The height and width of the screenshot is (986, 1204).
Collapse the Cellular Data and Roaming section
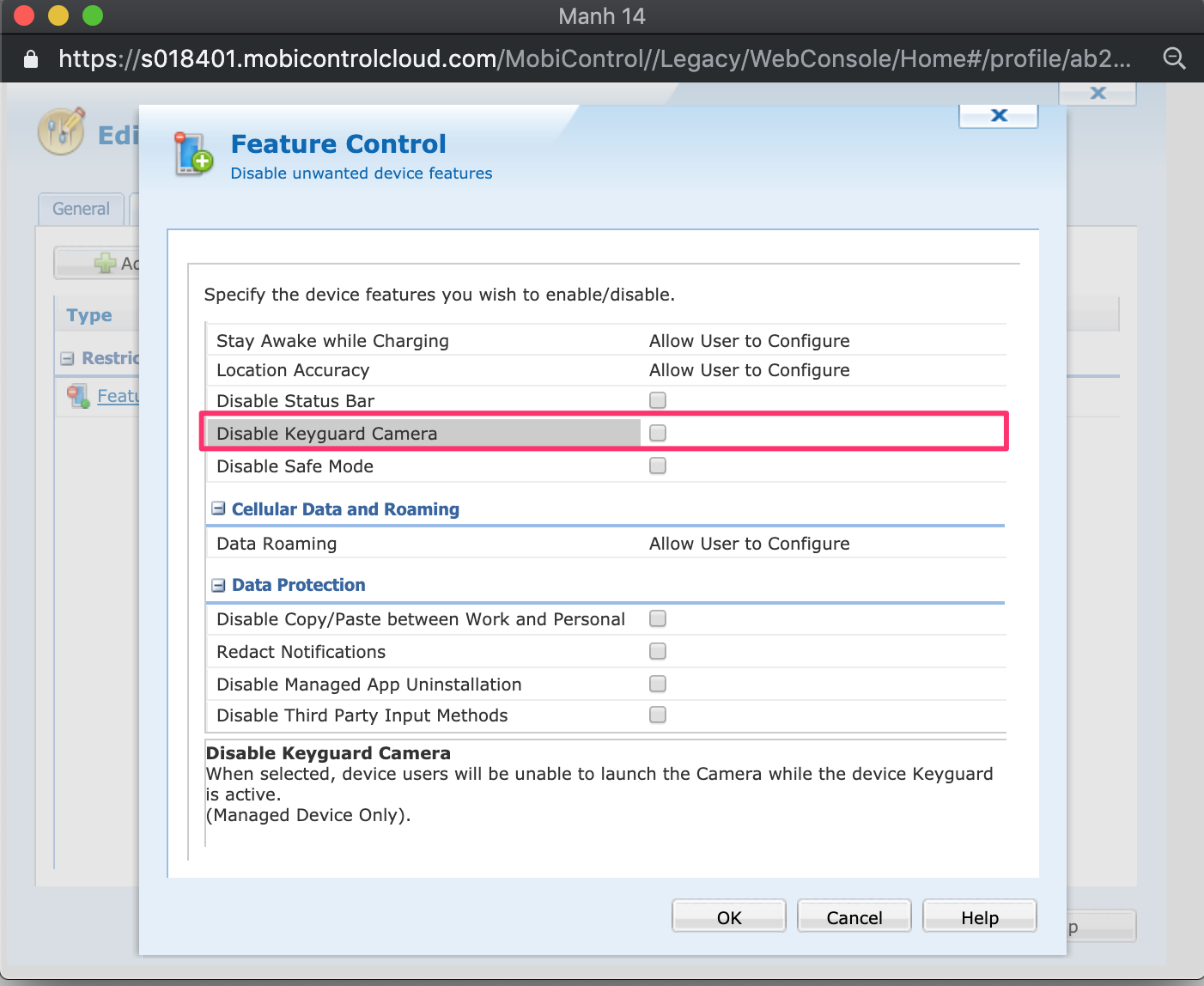click(x=218, y=508)
